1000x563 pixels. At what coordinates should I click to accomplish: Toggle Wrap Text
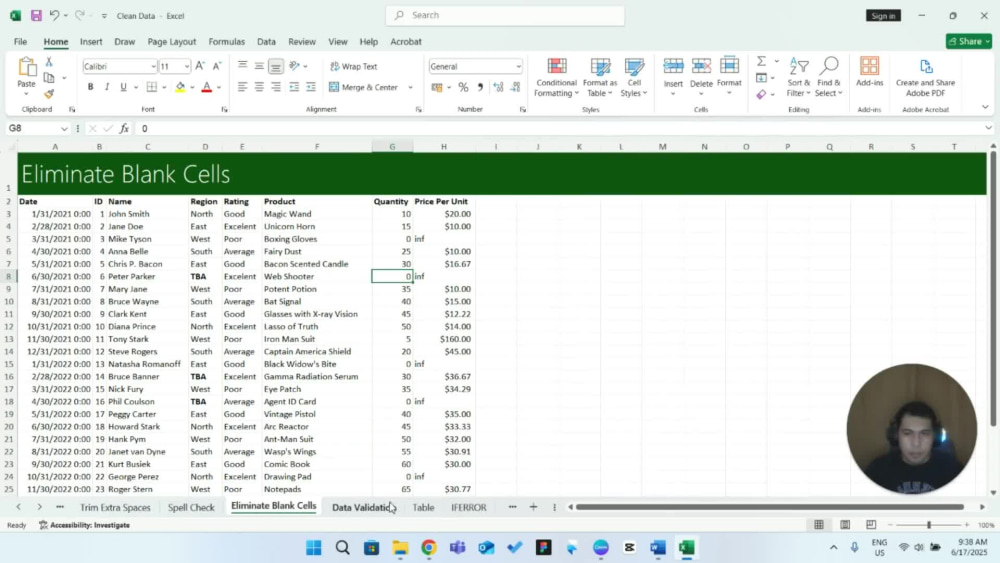click(x=354, y=66)
